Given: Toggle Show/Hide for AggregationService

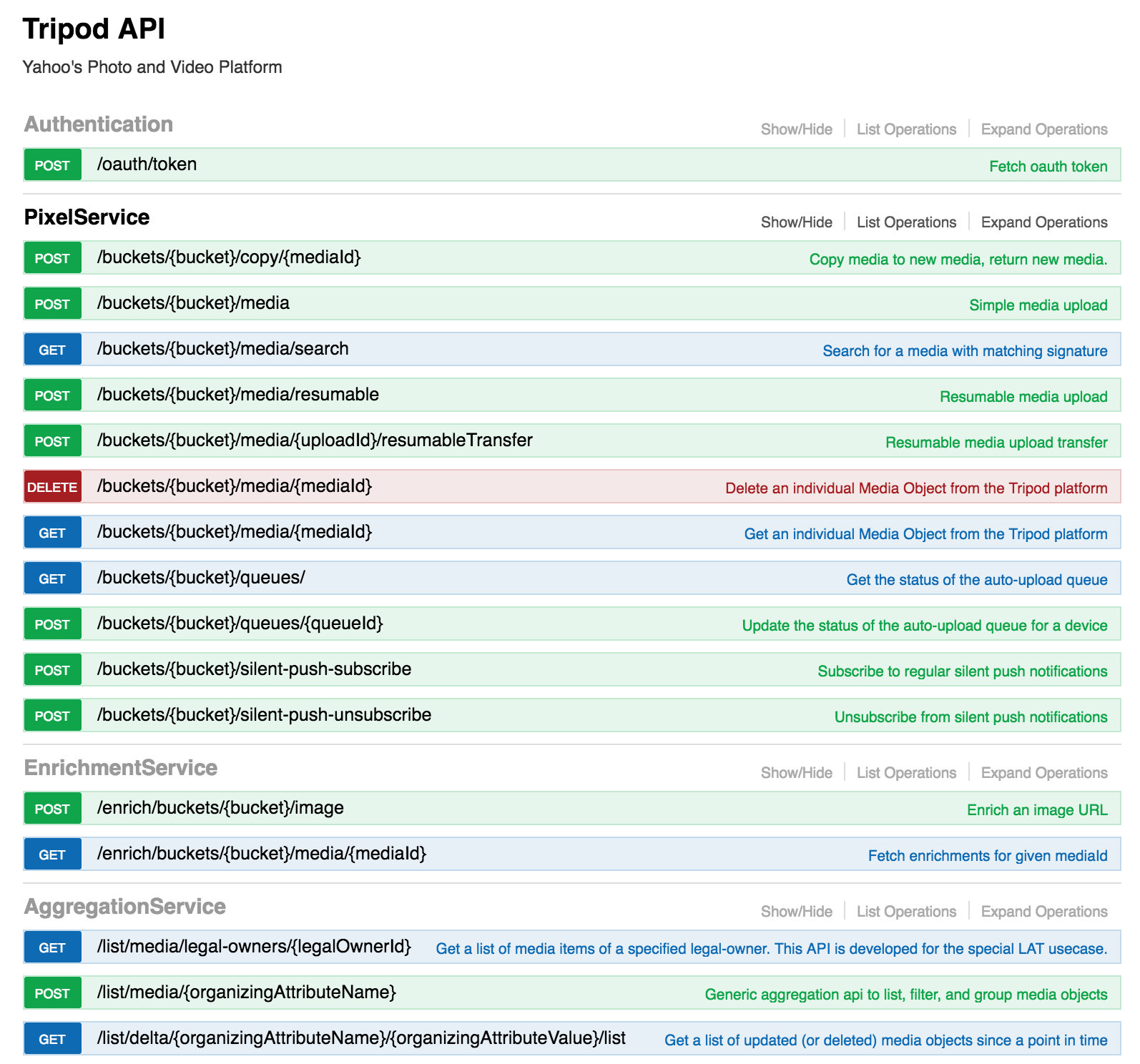Looking at the screenshot, I should [x=796, y=912].
